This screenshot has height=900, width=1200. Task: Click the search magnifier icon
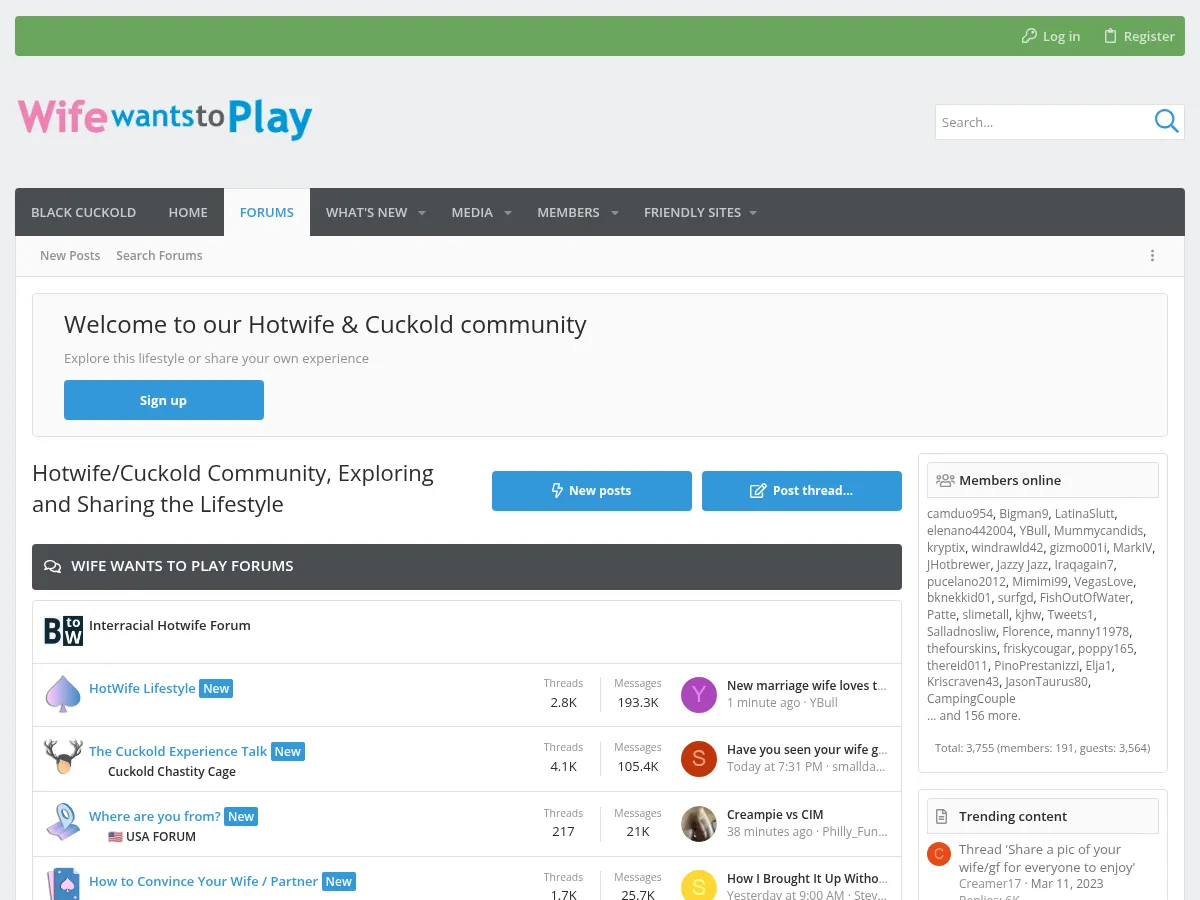pyautogui.click(x=1166, y=122)
